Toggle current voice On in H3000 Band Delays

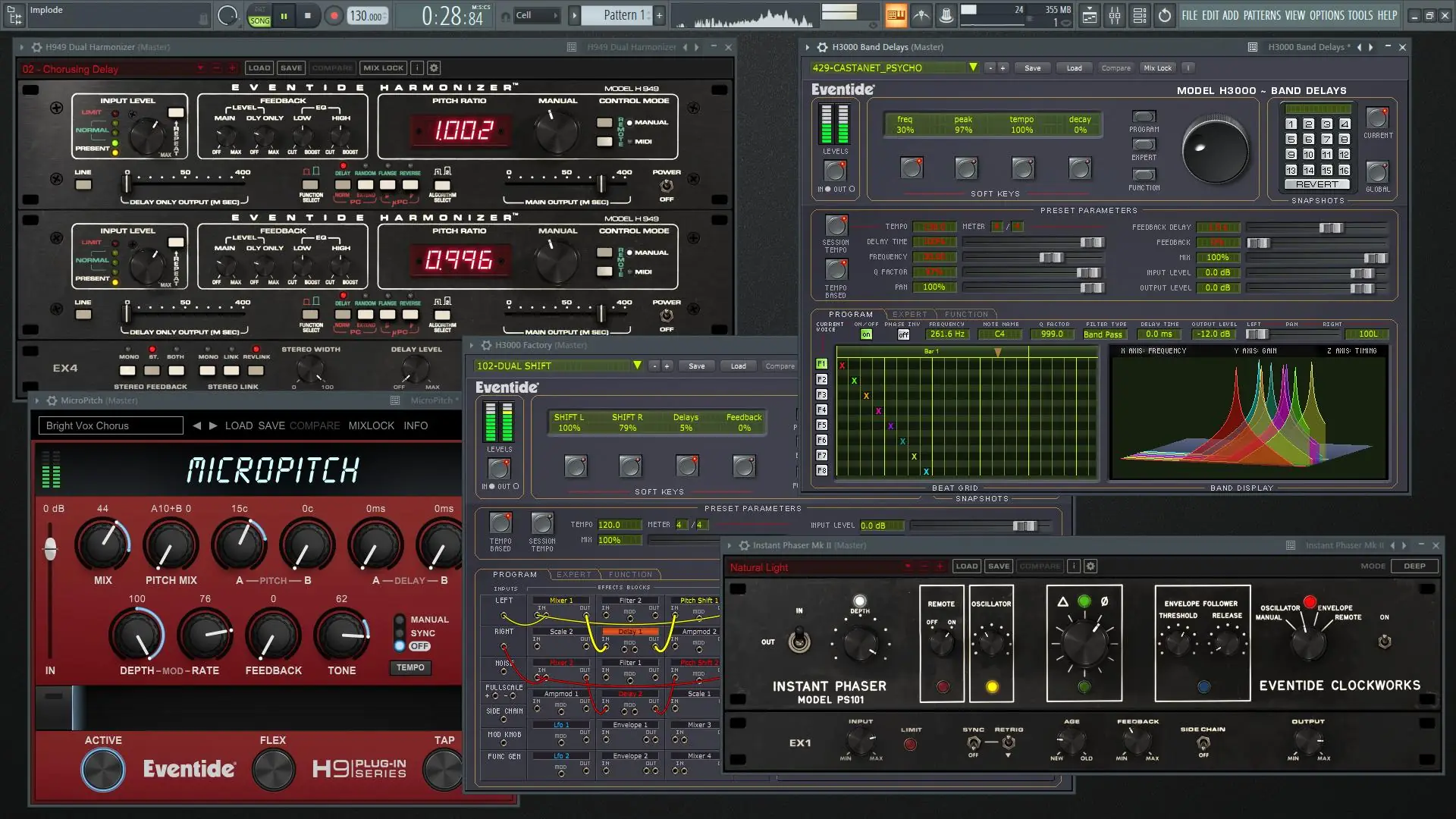pos(866,334)
